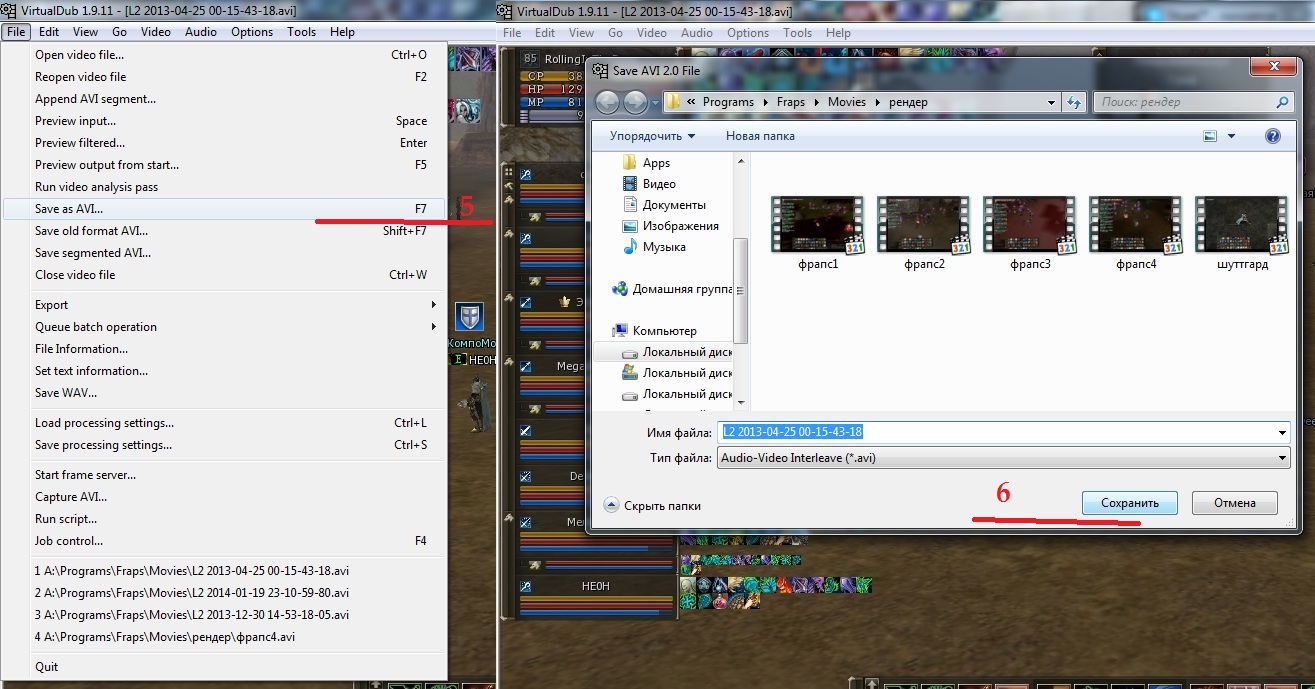Choose Save old format AVI
This screenshot has height=689, width=1315.
click(225, 231)
